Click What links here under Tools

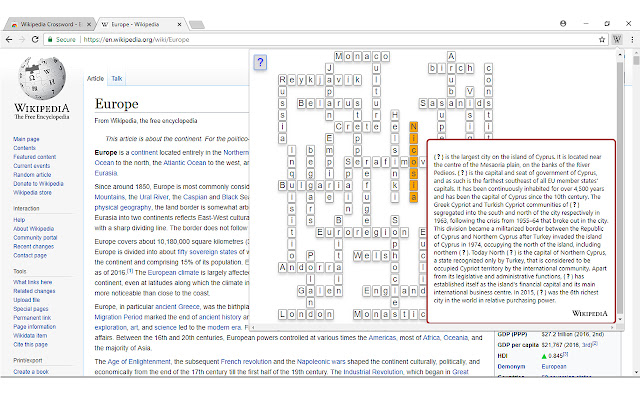coord(33,282)
